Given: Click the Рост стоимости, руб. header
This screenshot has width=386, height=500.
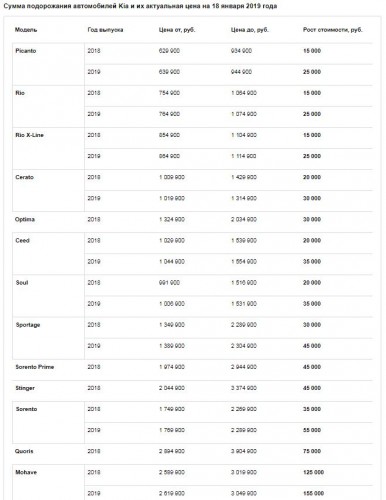Looking at the screenshot, I should pyautogui.click(x=333, y=30).
